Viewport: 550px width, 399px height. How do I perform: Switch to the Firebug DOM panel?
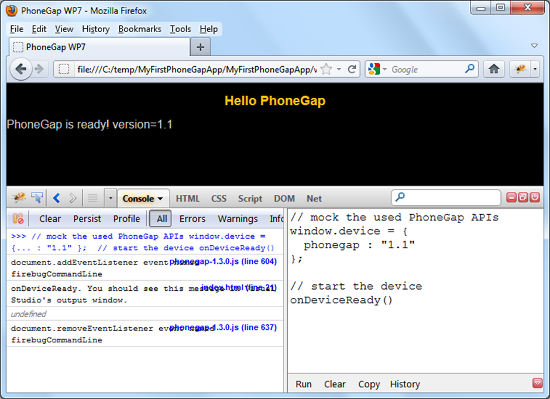click(284, 198)
